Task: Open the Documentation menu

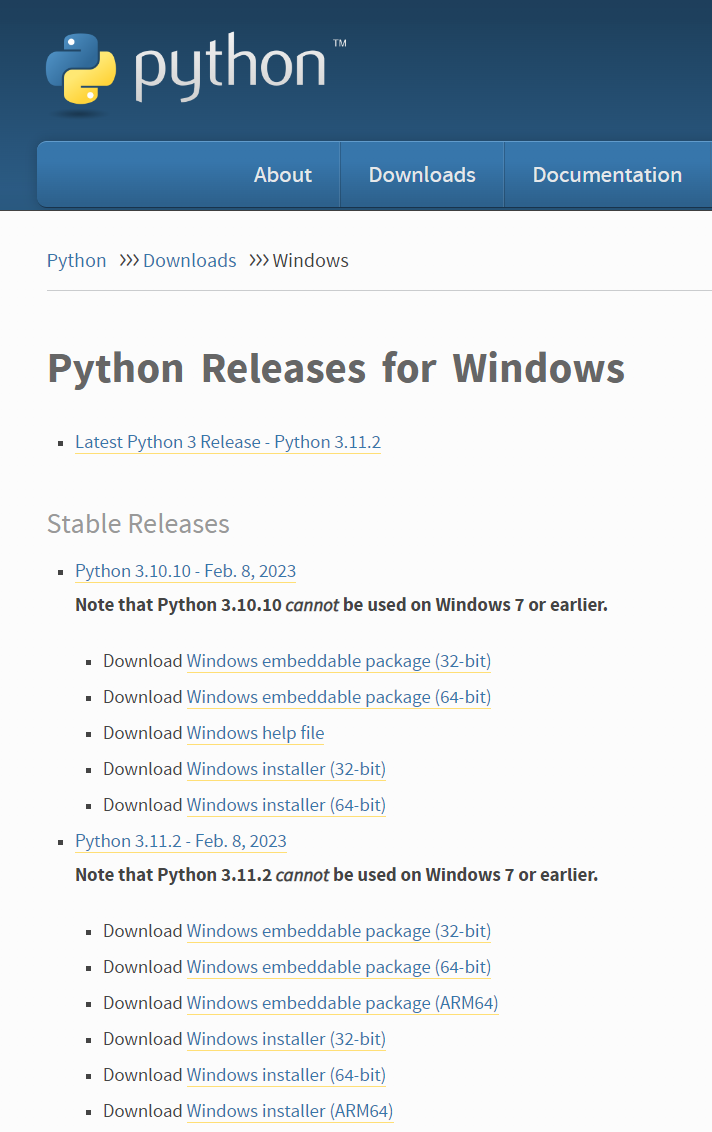Action: click(x=607, y=175)
